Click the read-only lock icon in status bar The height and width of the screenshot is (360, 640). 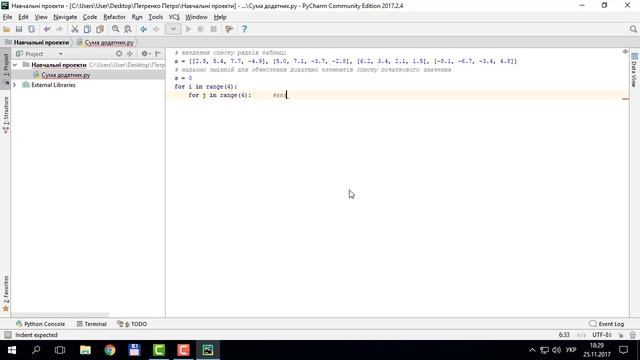pyautogui.click(x=621, y=335)
